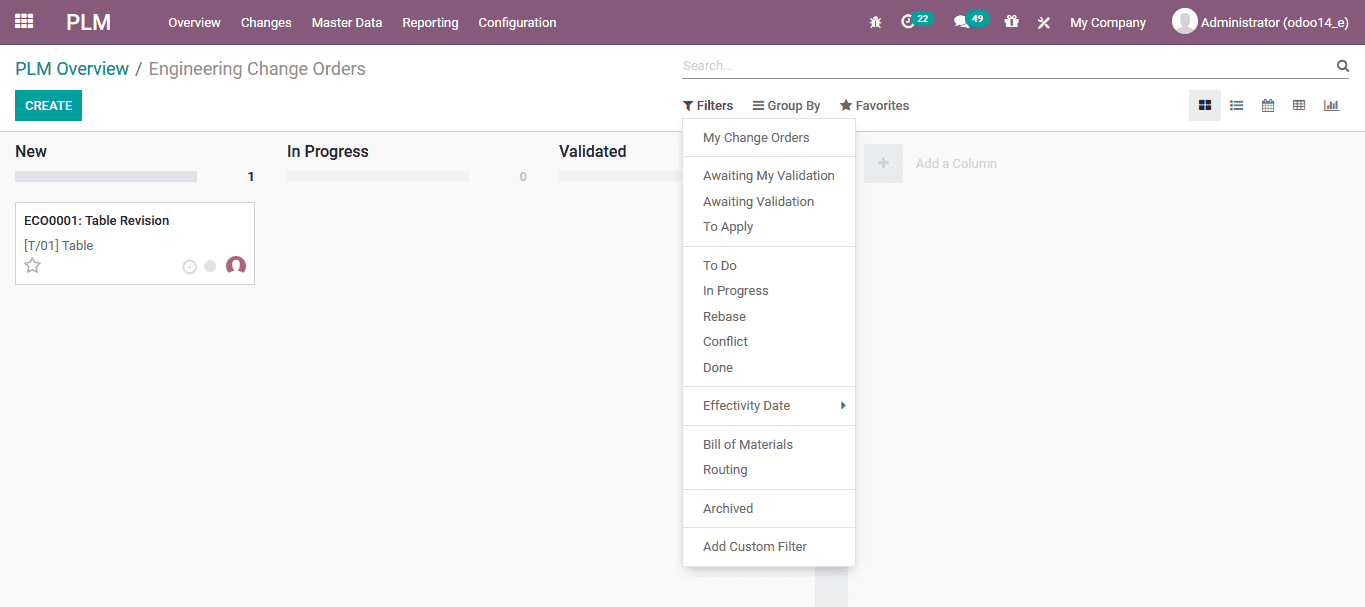Focus the Search input field

[1008, 66]
